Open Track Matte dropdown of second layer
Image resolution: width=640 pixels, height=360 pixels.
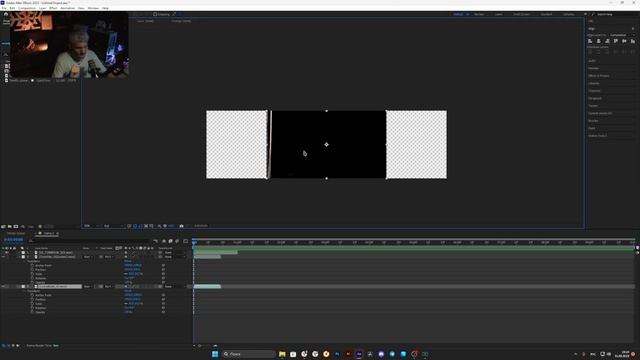(109, 257)
